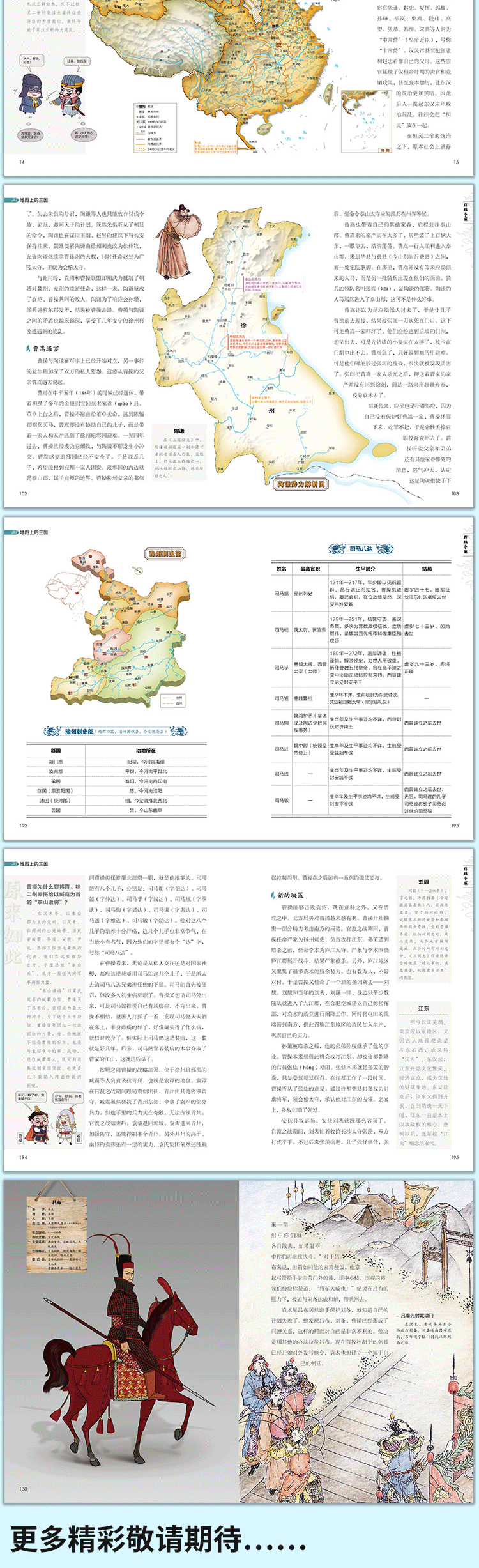
Task: Click the large '州' character on the Xuzhou map
Action: (x=271, y=411)
